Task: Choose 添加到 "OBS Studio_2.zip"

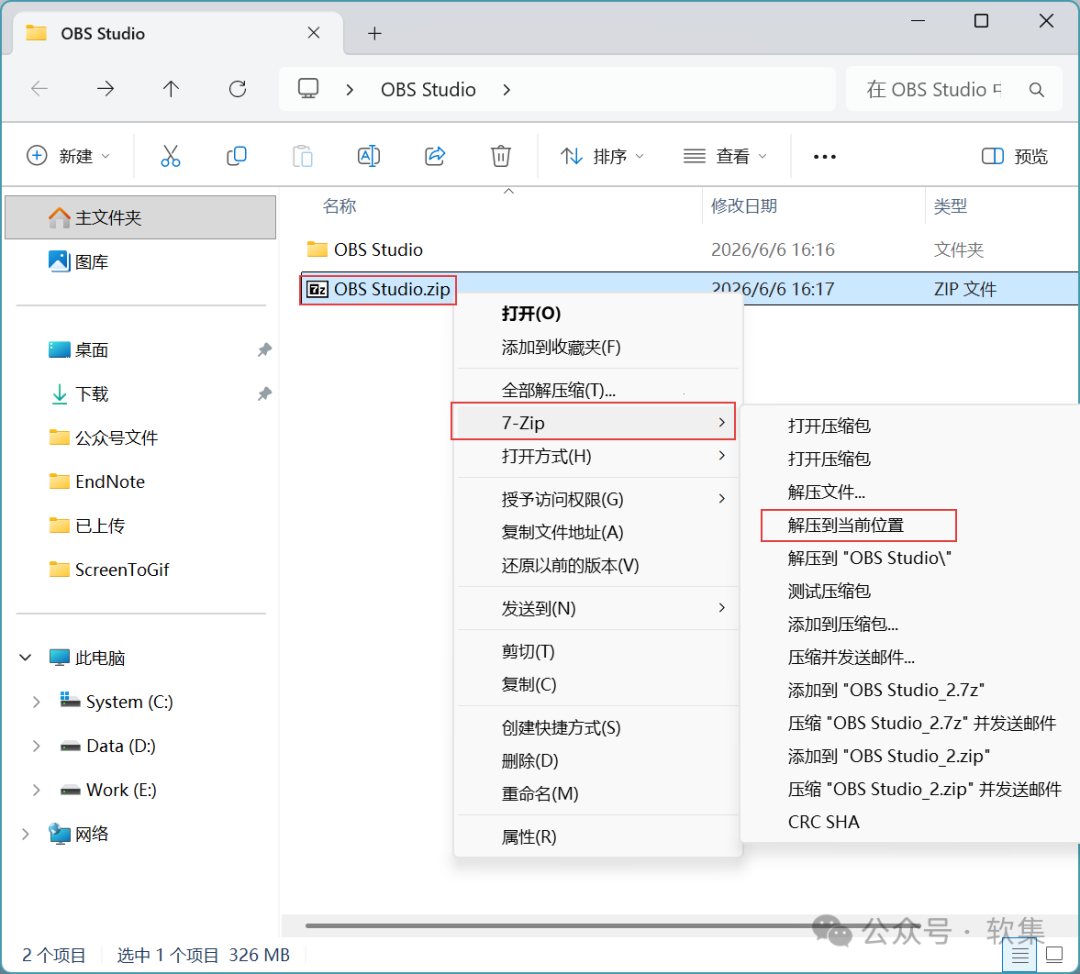Action: (x=889, y=756)
